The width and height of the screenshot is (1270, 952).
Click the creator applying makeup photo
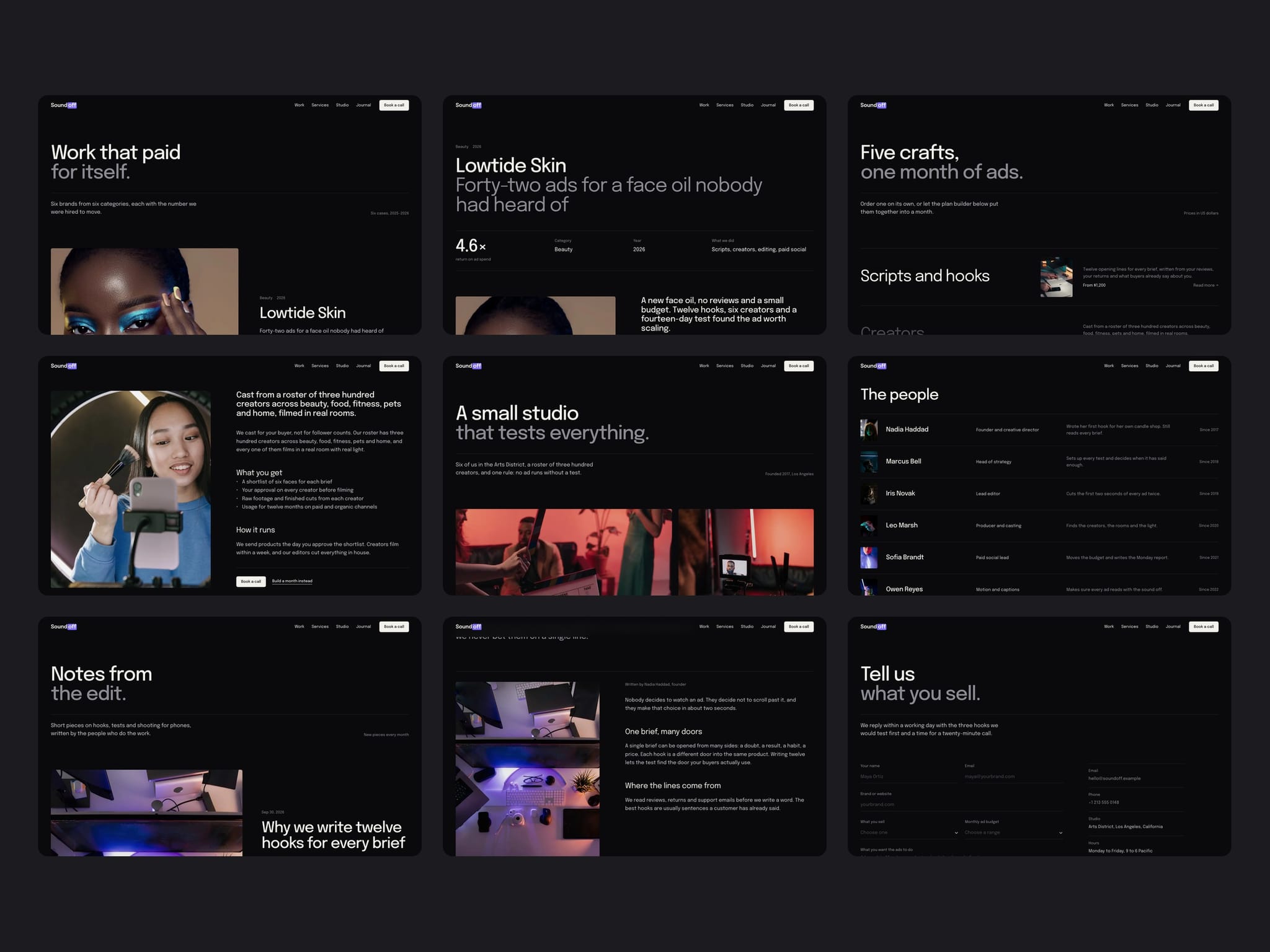(131, 489)
